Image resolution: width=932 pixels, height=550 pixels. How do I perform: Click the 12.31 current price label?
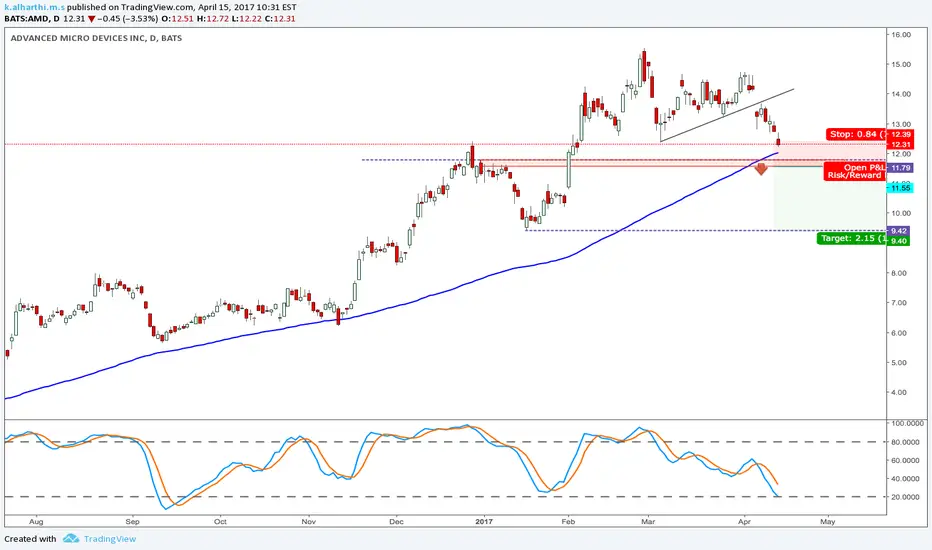tap(900, 144)
